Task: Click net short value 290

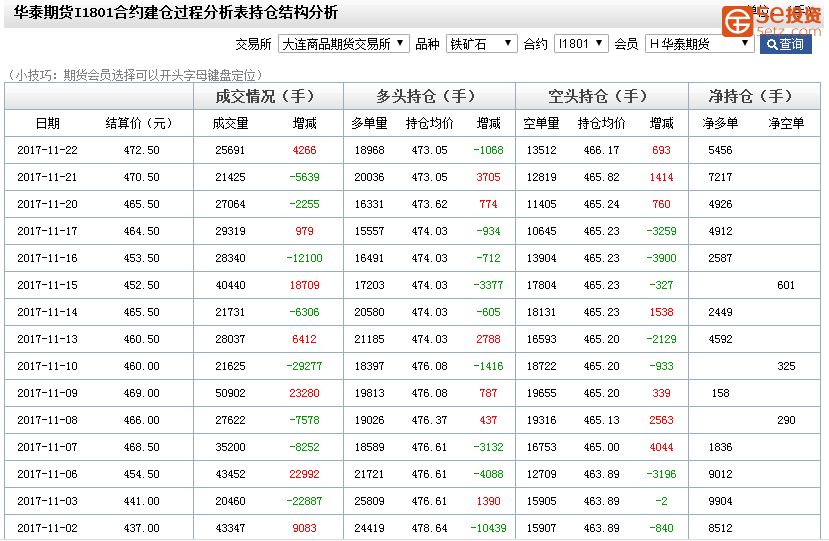Action: tap(786, 420)
